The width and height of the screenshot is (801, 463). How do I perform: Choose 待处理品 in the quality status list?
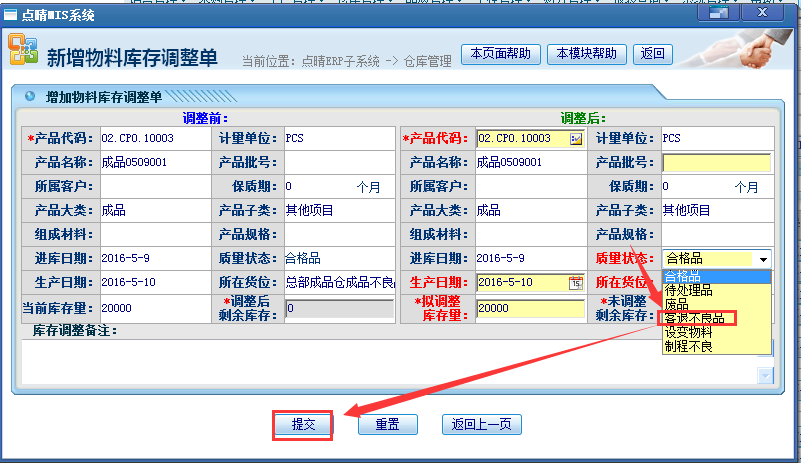pyautogui.click(x=690, y=290)
